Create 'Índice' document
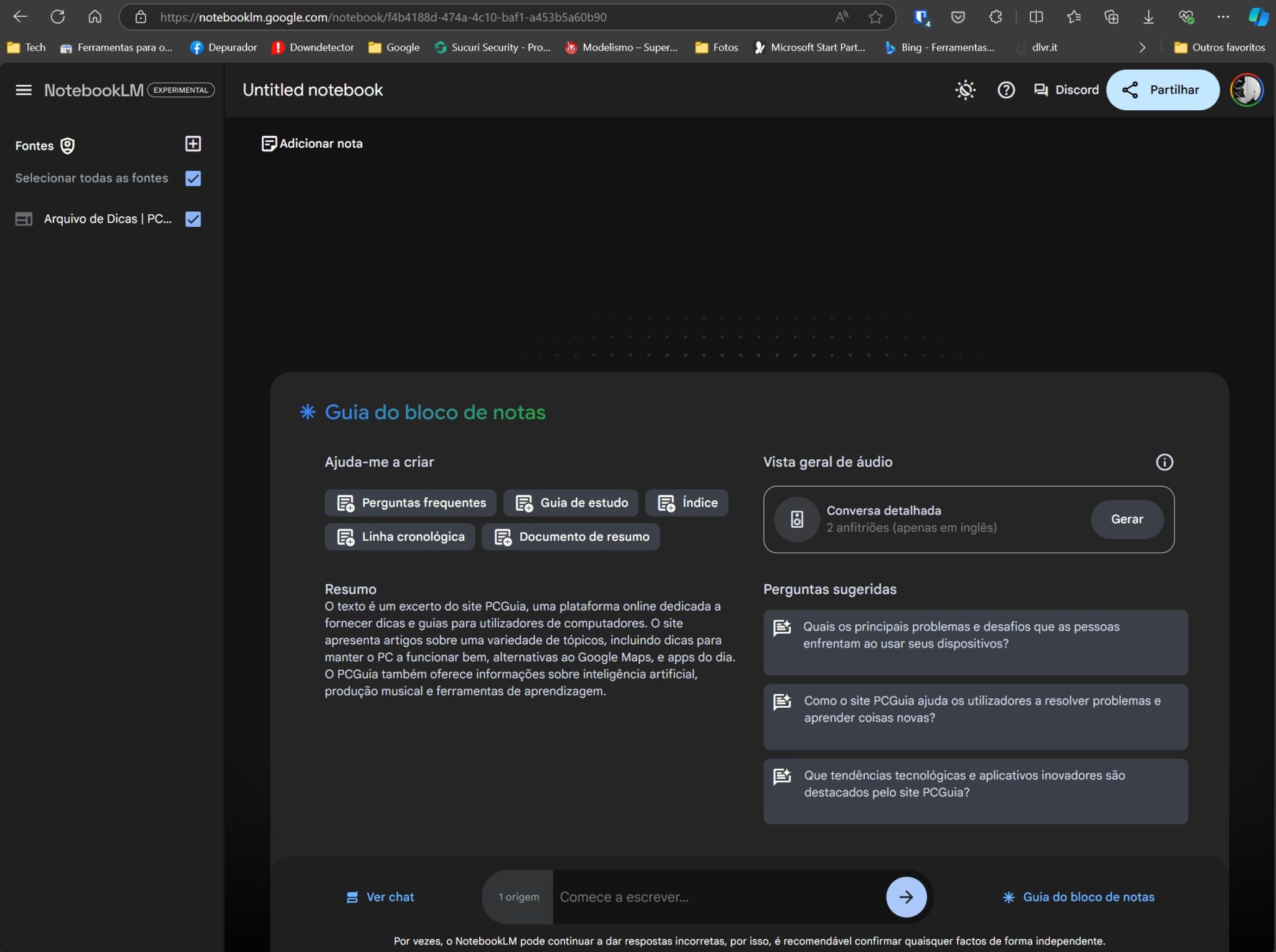The image size is (1276, 952). point(687,503)
